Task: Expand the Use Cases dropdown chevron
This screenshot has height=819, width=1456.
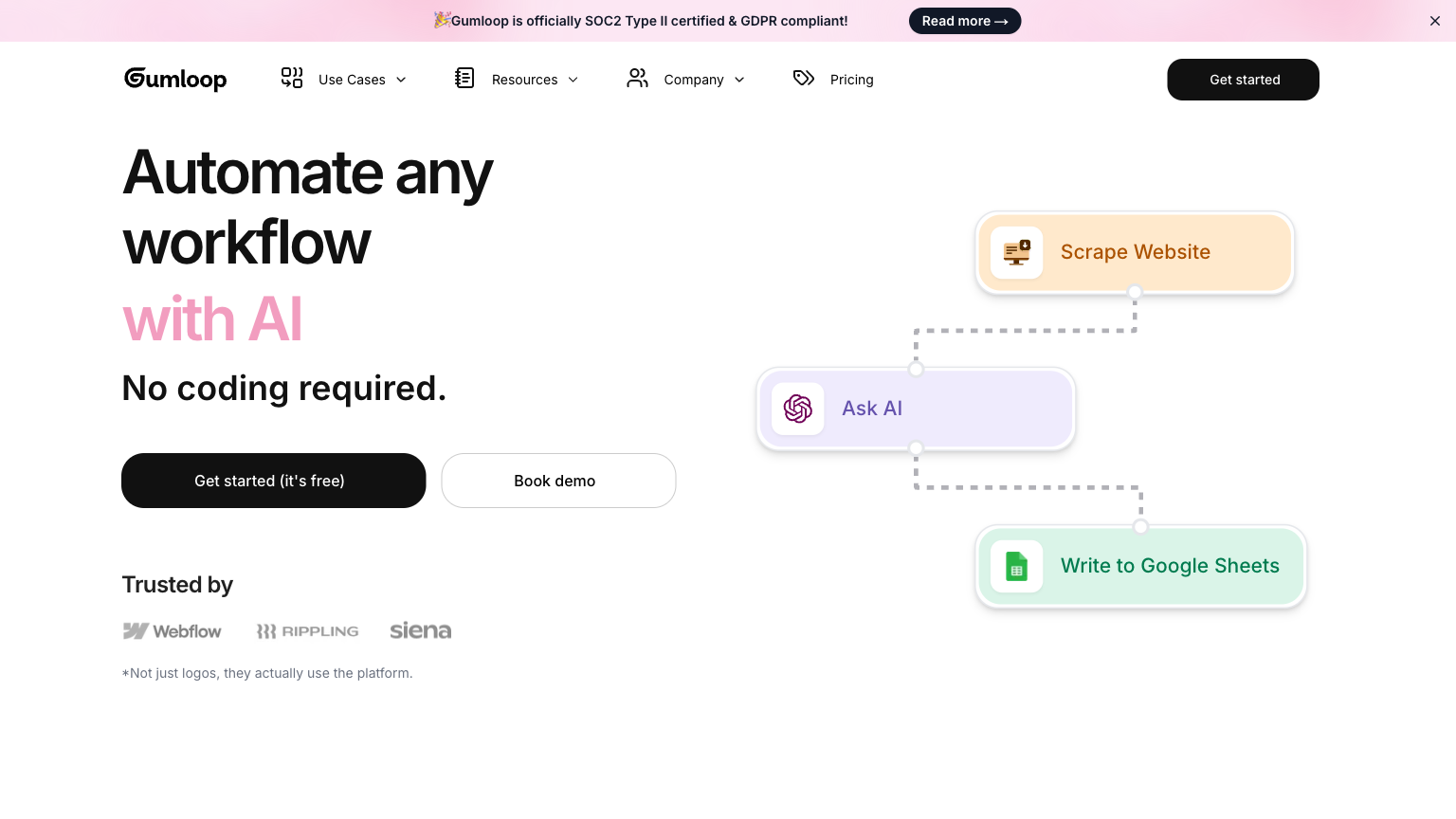Action: coord(401,80)
